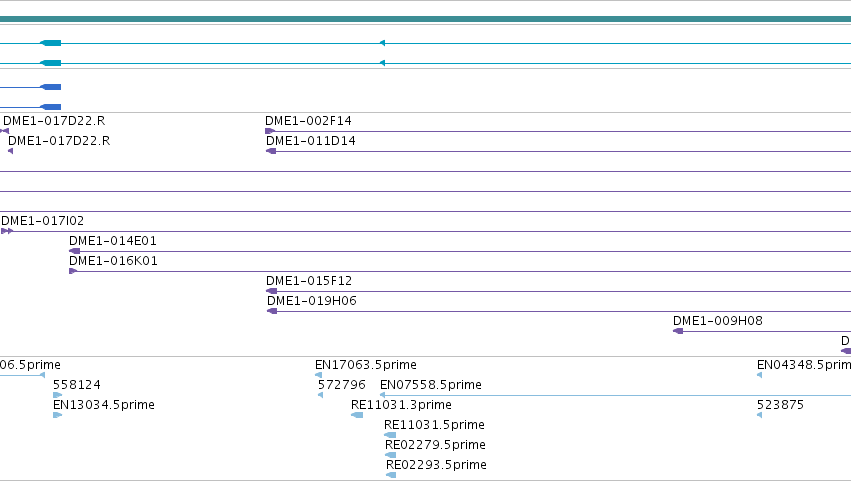Click the EN04348.5prime label
The image size is (851, 481).
(804, 365)
